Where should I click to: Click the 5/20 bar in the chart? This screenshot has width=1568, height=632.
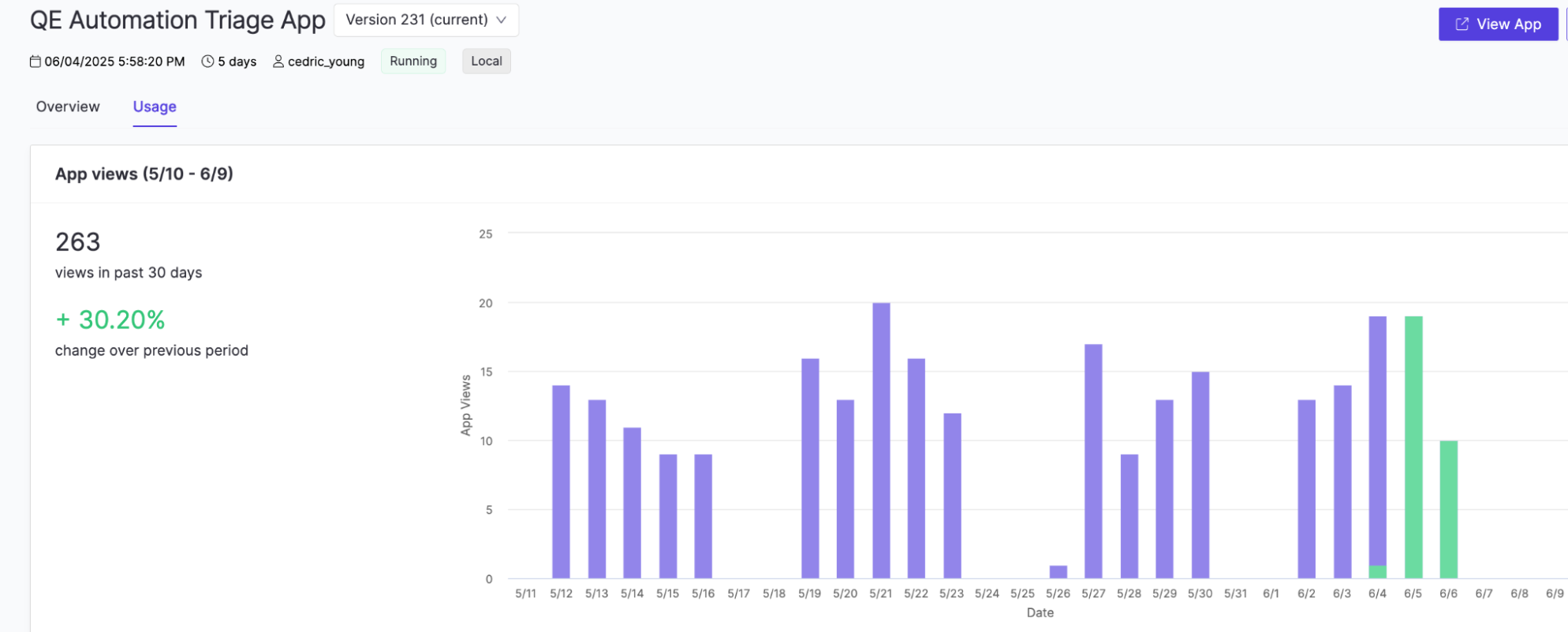846,489
